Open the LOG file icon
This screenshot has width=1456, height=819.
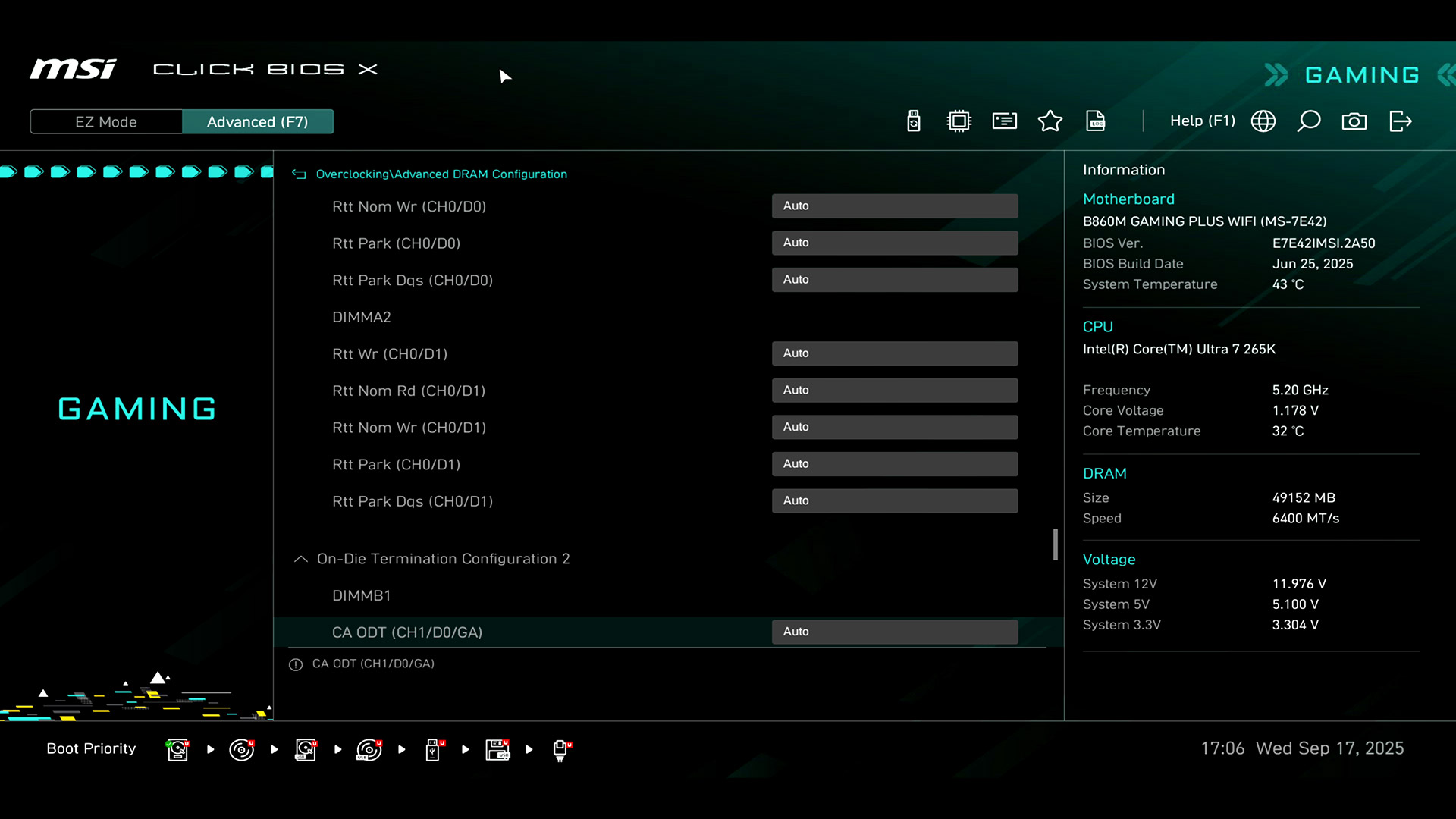pyautogui.click(x=1095, y=121)
